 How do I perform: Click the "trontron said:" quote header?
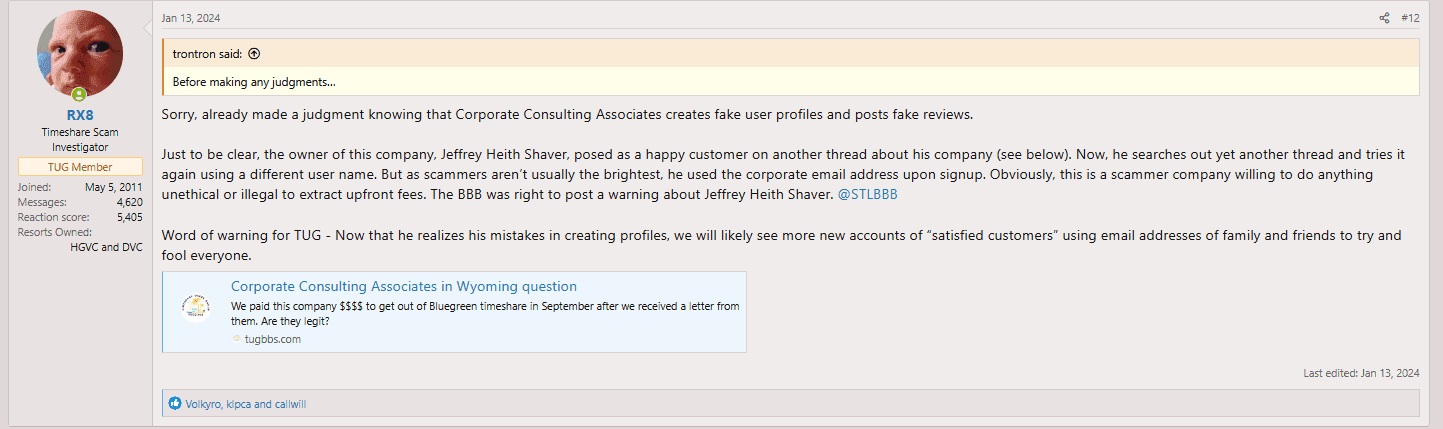pos(208,54)
